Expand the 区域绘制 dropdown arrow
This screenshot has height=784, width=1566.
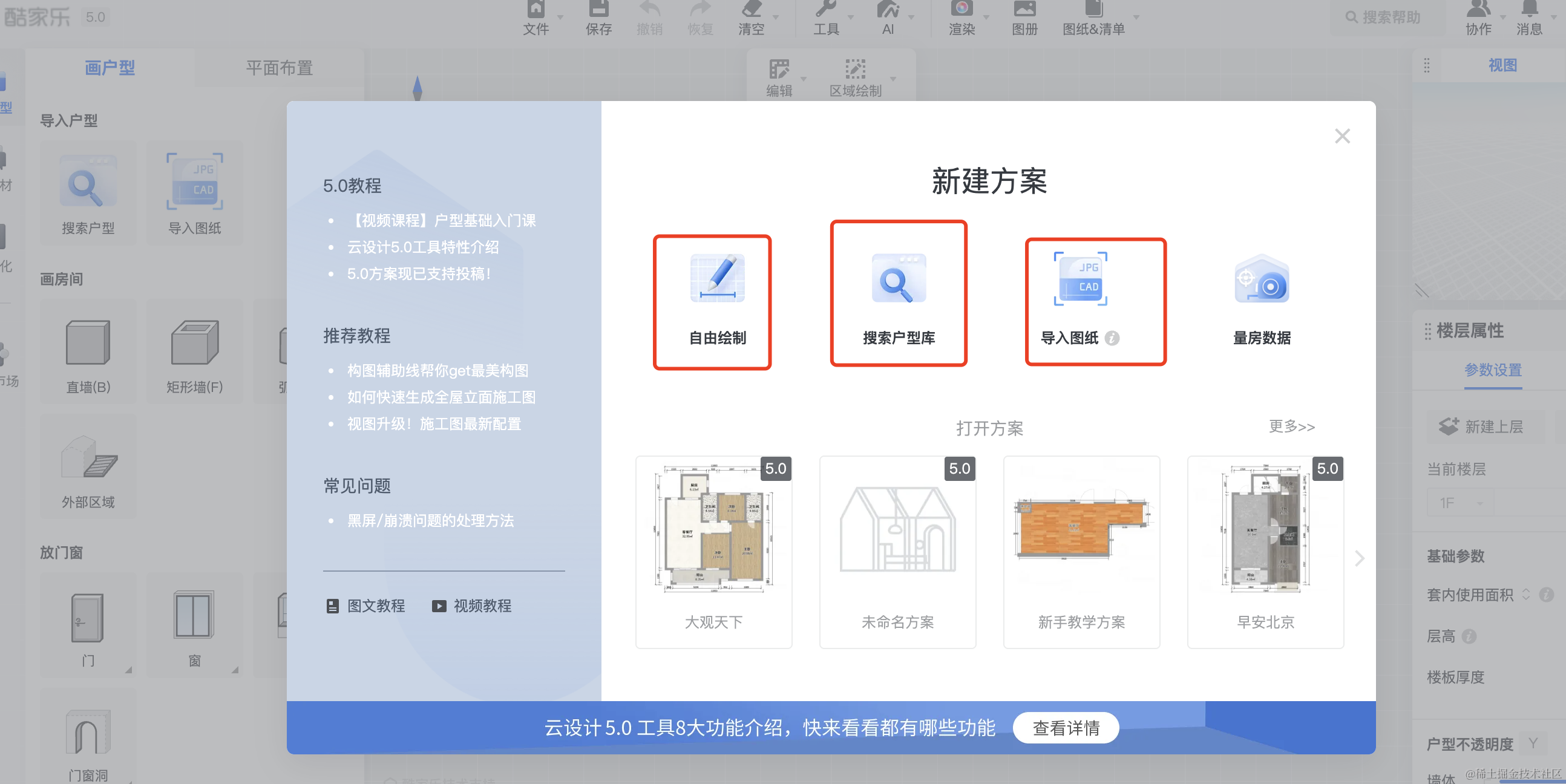coord(893,79)
